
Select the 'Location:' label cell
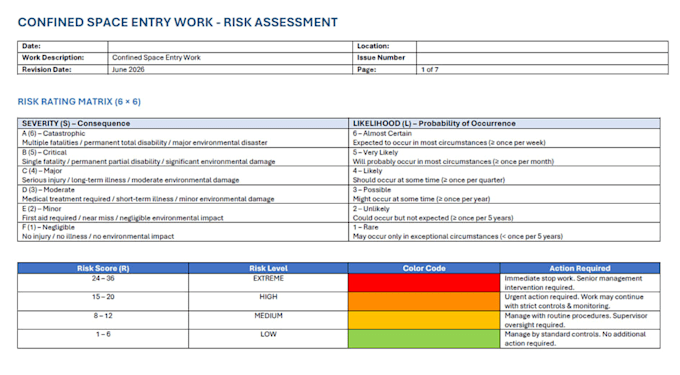coord(384,46)
